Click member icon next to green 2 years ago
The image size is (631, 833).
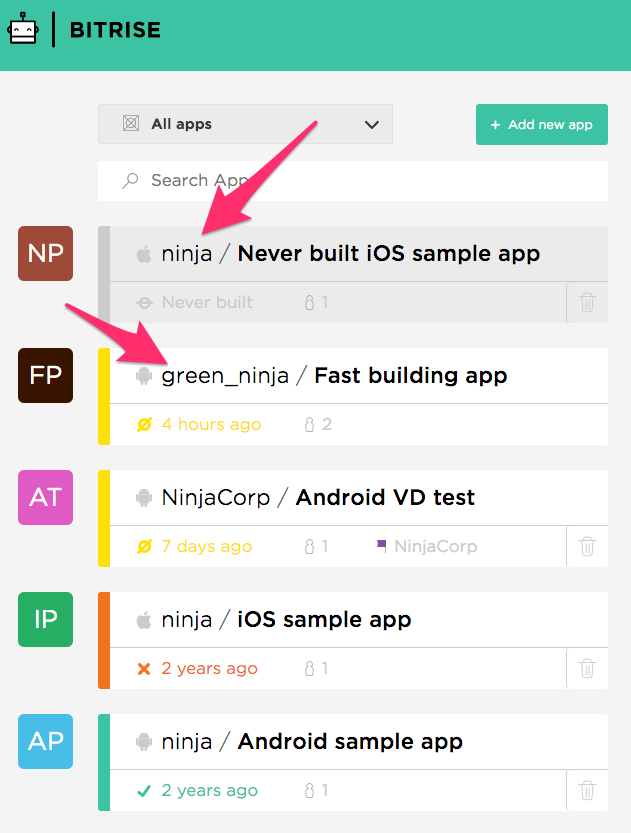click(x=309, y=790)
